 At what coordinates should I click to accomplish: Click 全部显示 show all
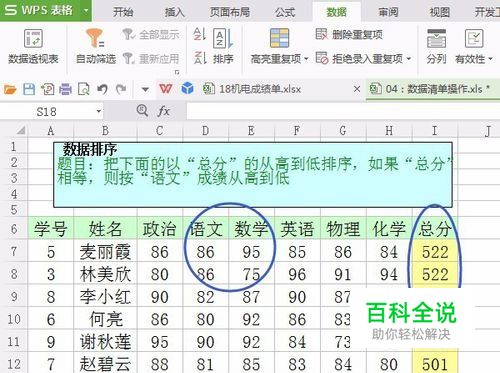(x=151, y=34)
